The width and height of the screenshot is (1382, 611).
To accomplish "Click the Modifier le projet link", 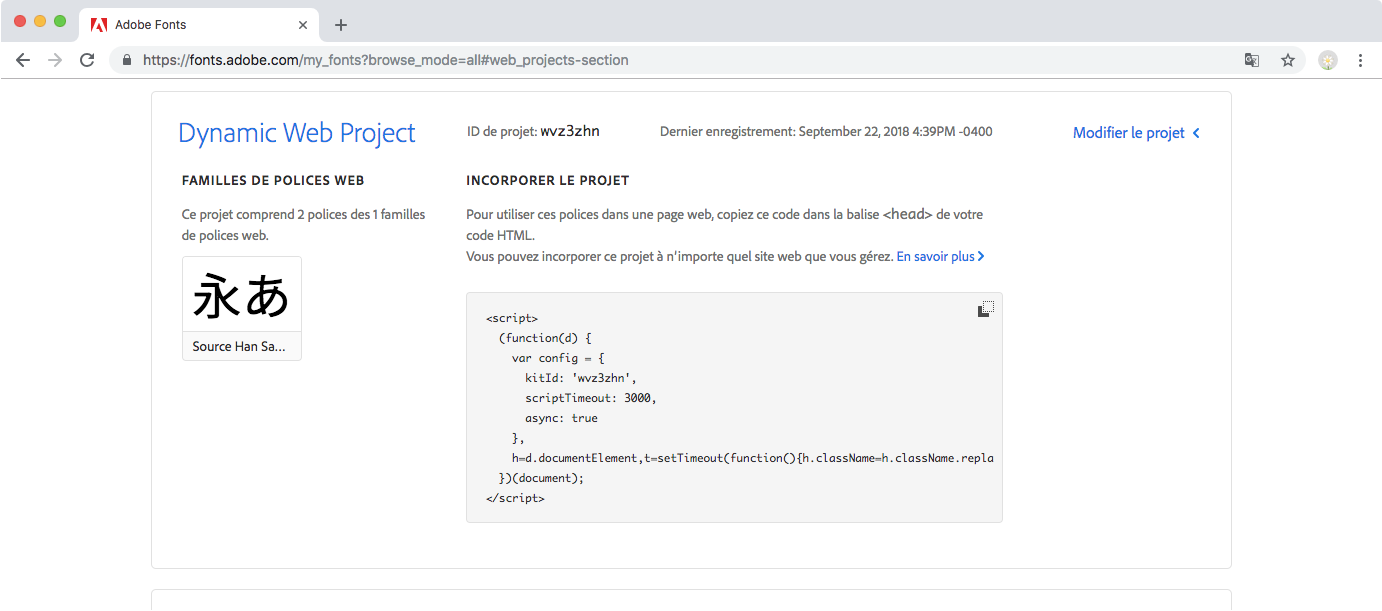I will (x=1128, y=133).
